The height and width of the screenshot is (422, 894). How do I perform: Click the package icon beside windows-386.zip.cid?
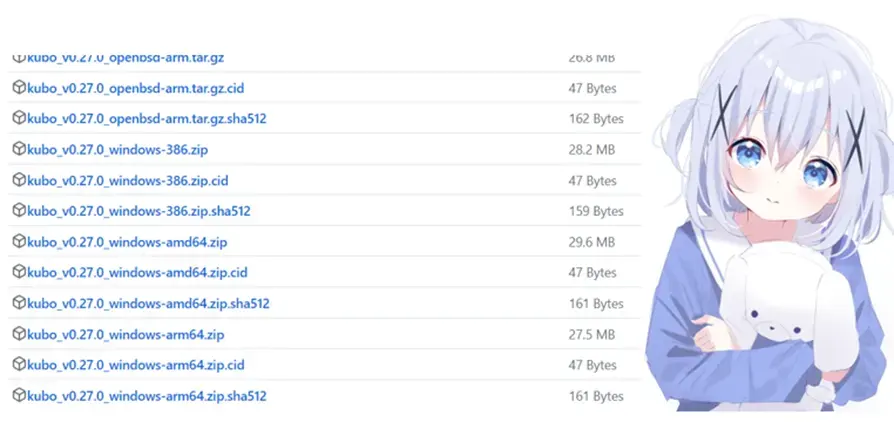pyautogui.click(x=19, y=180)
